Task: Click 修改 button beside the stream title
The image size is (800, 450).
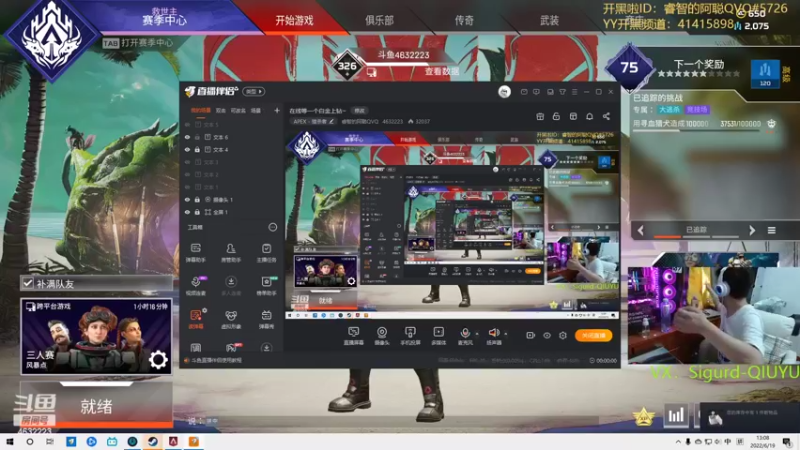Action: (x=360, y=111)
